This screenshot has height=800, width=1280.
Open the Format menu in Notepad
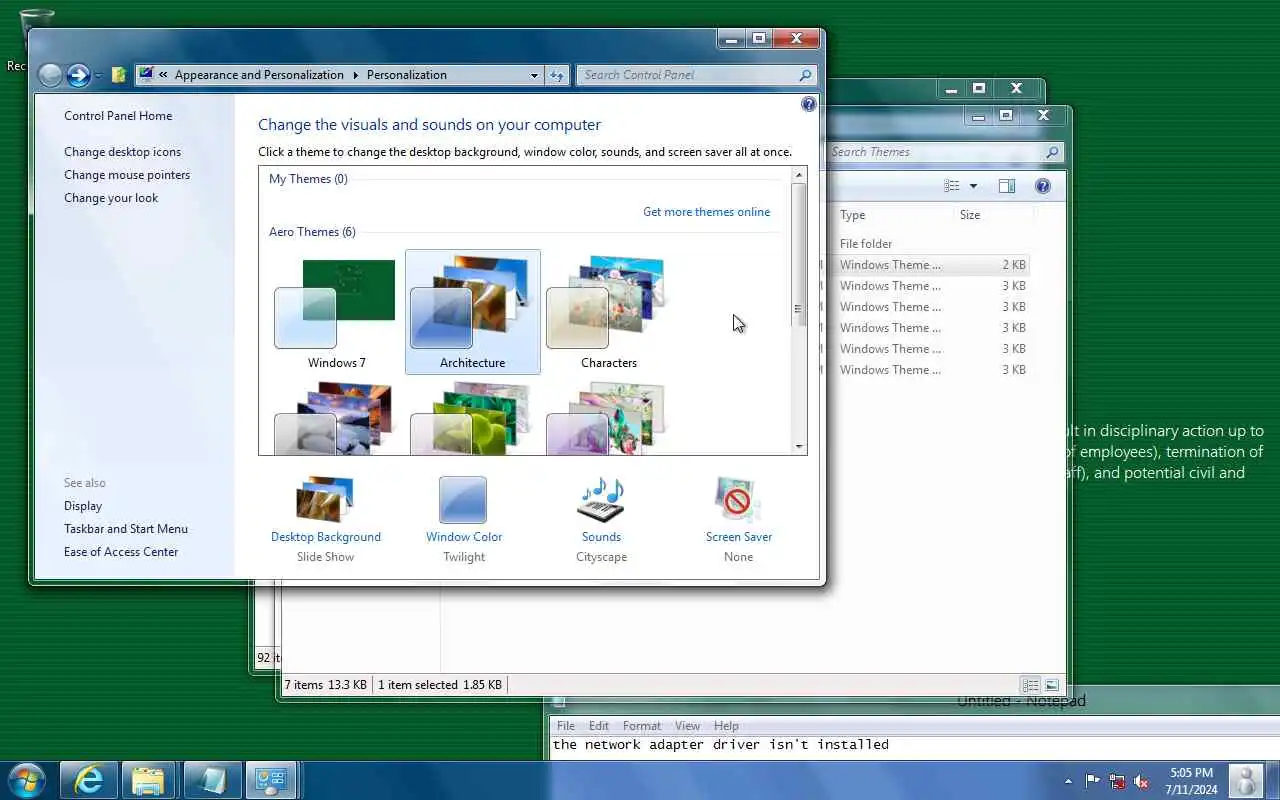(642, 726)
